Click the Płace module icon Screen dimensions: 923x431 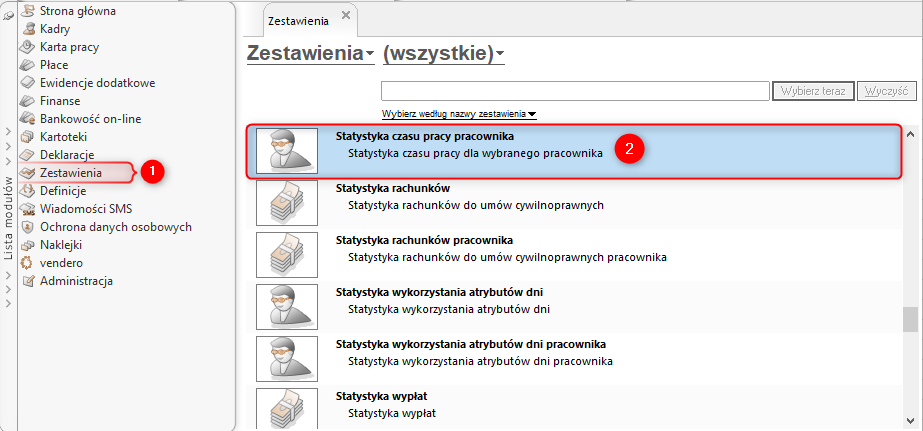(x=28, y=65)
